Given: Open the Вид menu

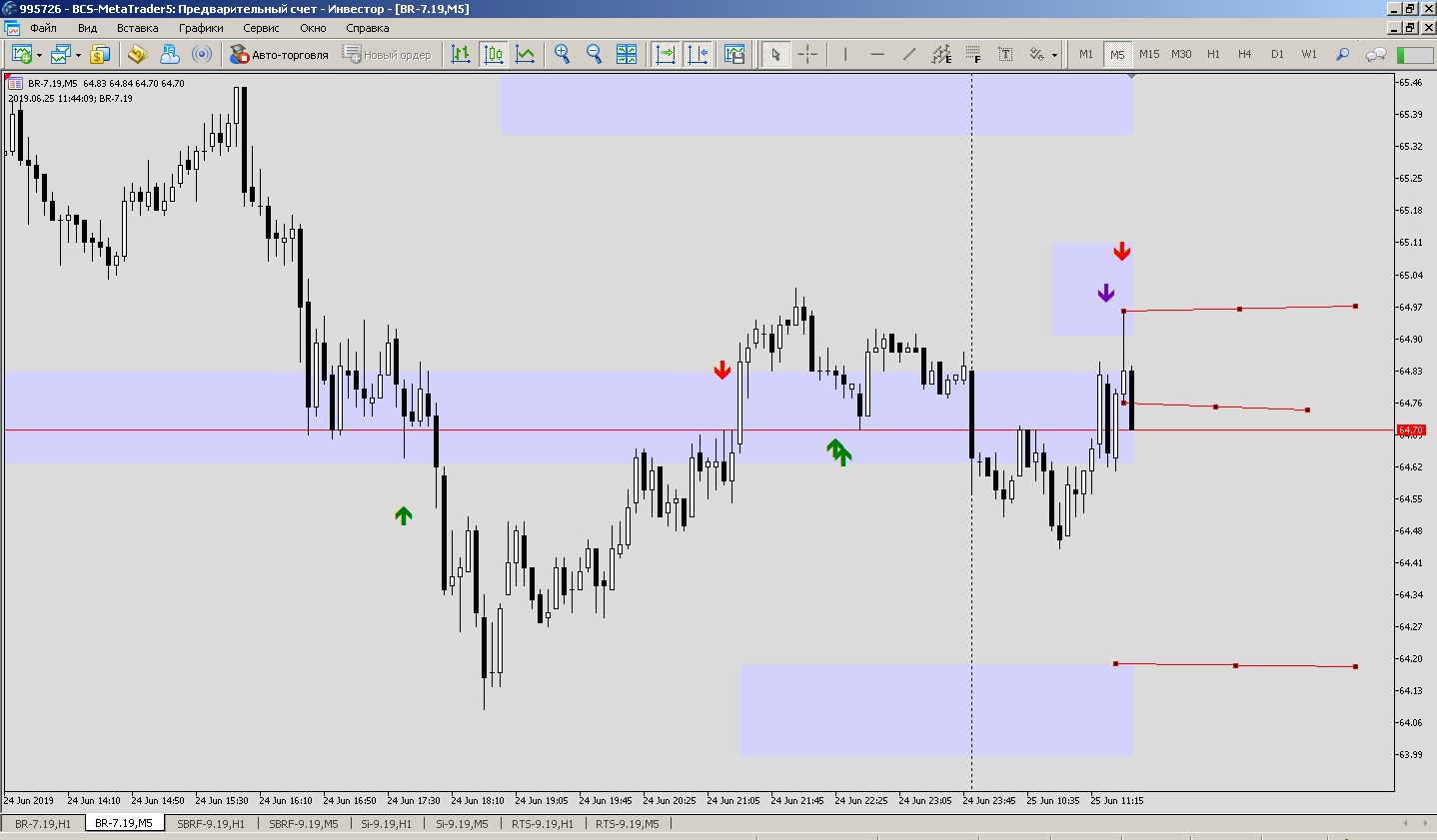Looking at the screenshot, I should click(87, 28).
